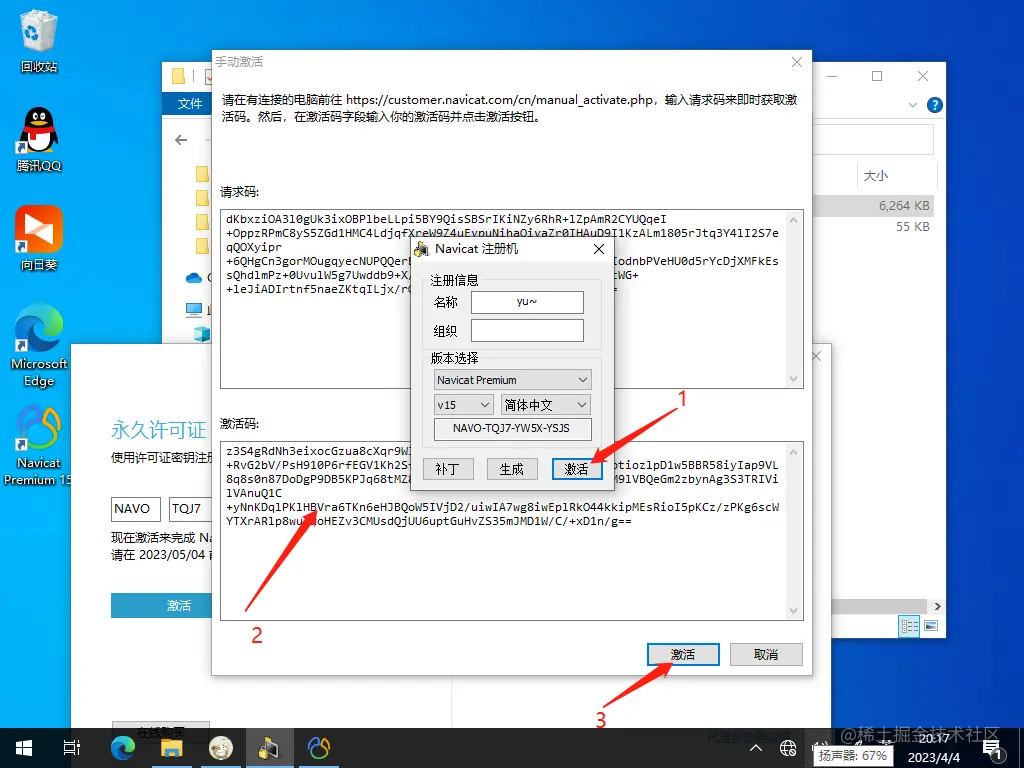Click the request code scrollbar down arrow
The image size is (1024, 768).
793,379
